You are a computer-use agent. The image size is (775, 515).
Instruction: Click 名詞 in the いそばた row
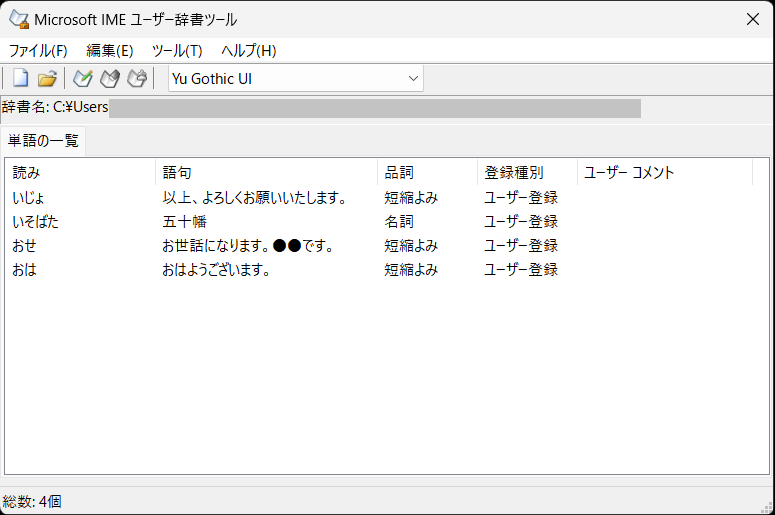click(x=399, y=221)
